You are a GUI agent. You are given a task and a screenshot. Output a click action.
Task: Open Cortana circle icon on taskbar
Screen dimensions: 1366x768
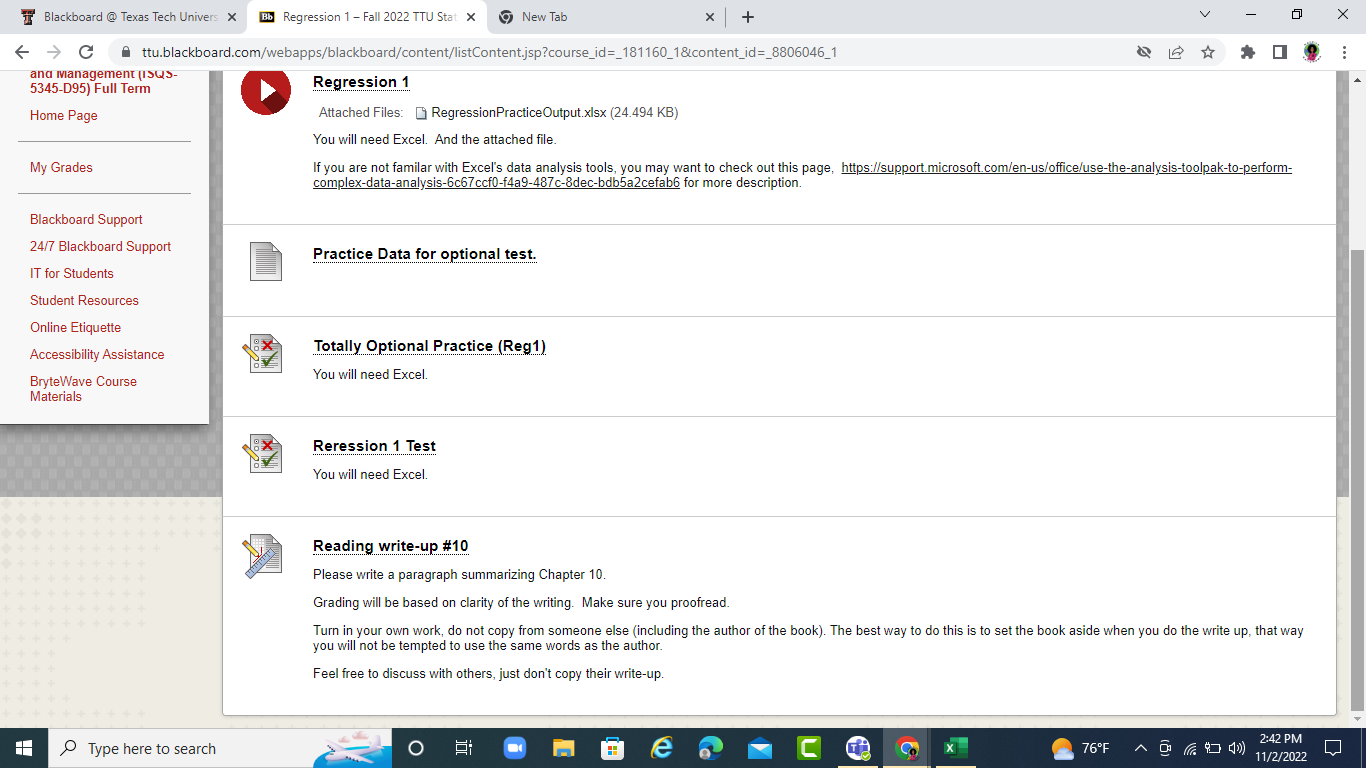coord(416,748)
